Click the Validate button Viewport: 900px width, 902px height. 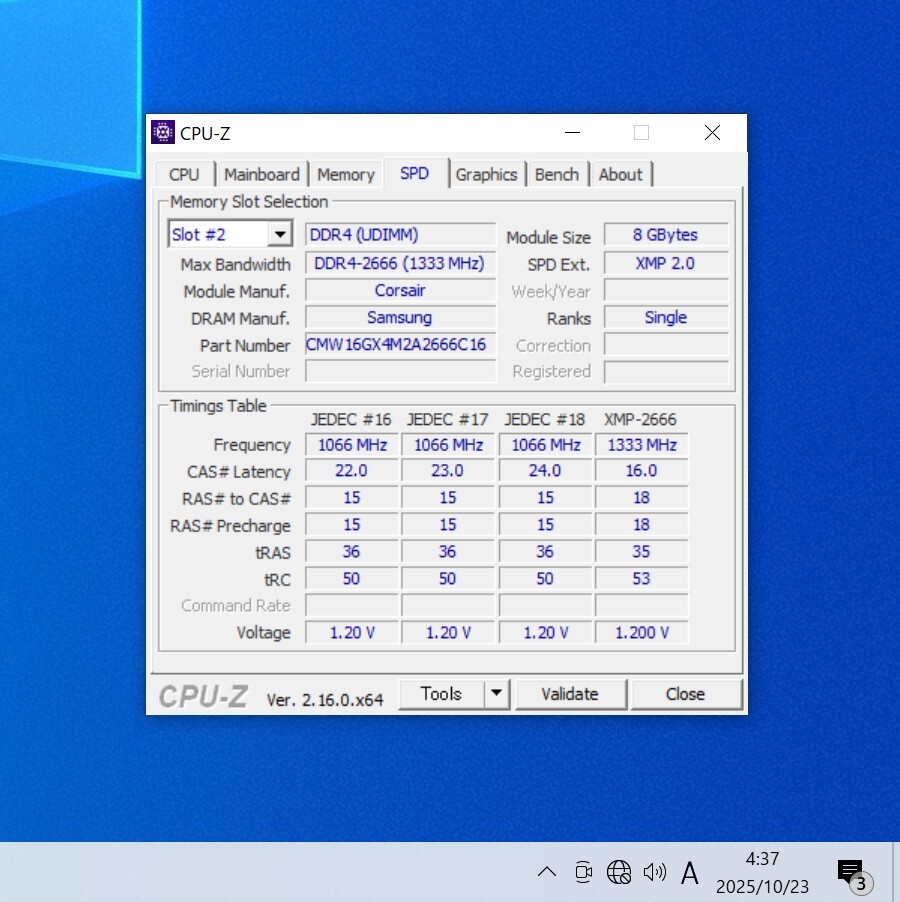coord(569,694)
